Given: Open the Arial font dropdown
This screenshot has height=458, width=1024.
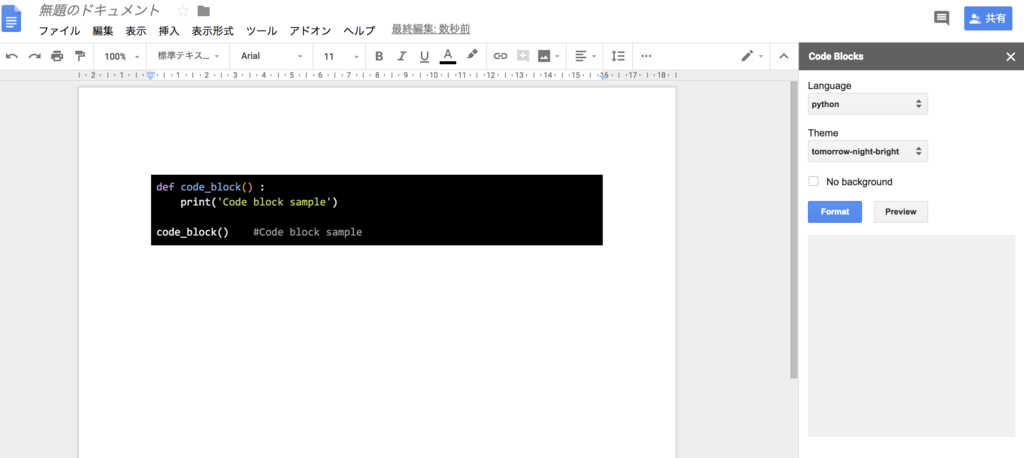Looking at the screenshot, I should 272,56.
